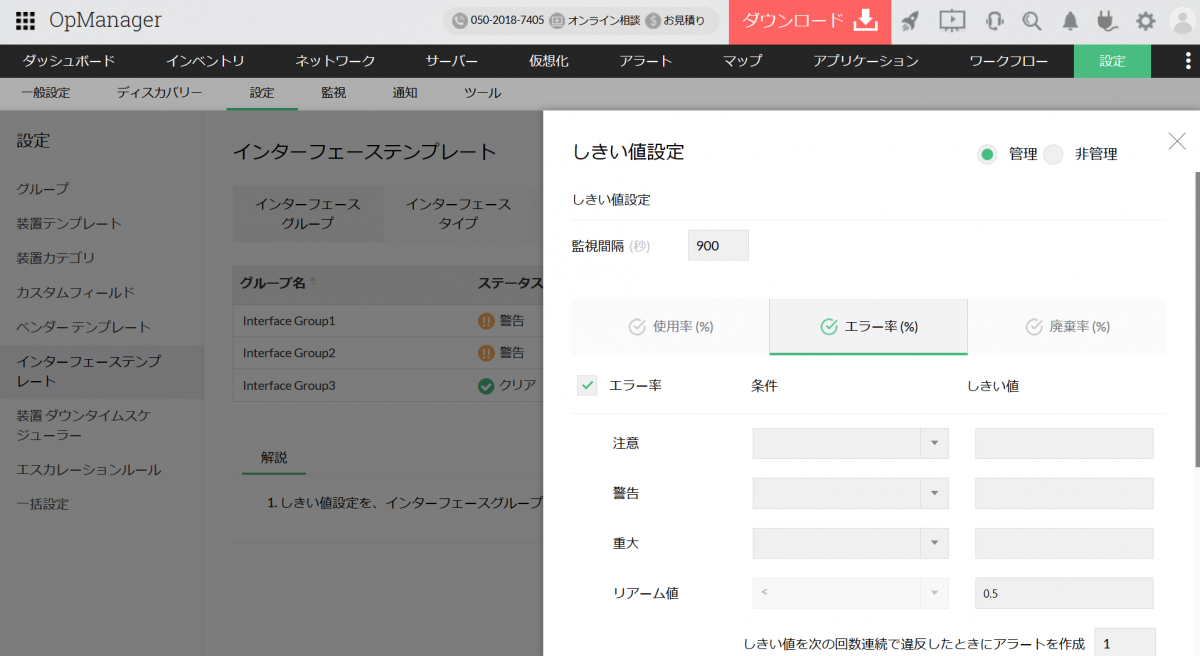Screen dimensions: 1200x656
Task: Open the ツール sub-tab
Action: click(482, 93)
